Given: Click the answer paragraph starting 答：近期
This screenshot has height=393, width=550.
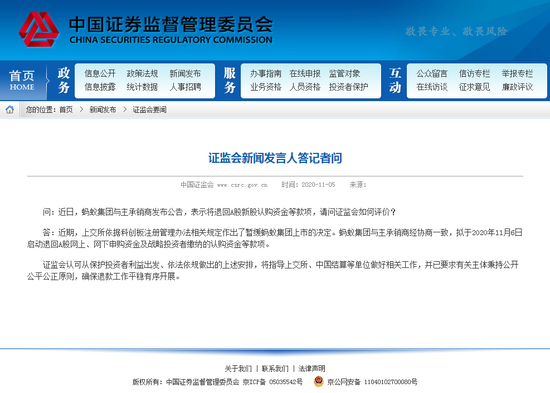Looking at the screenshot, I should [275, 238].
